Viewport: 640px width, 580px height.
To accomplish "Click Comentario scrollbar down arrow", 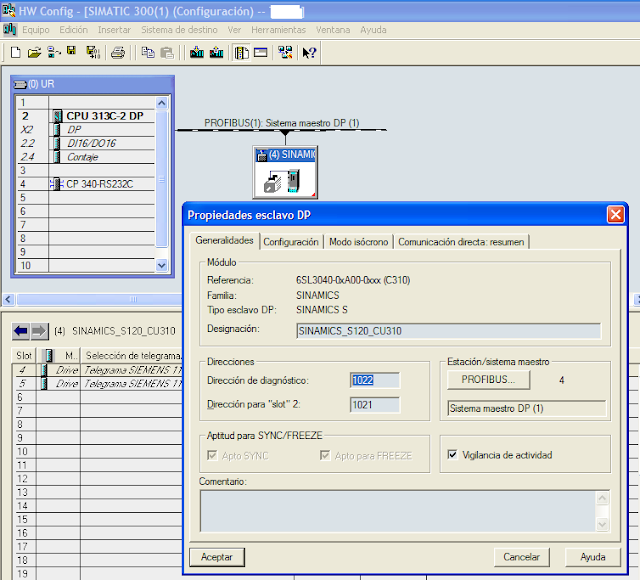I will 602,524.
